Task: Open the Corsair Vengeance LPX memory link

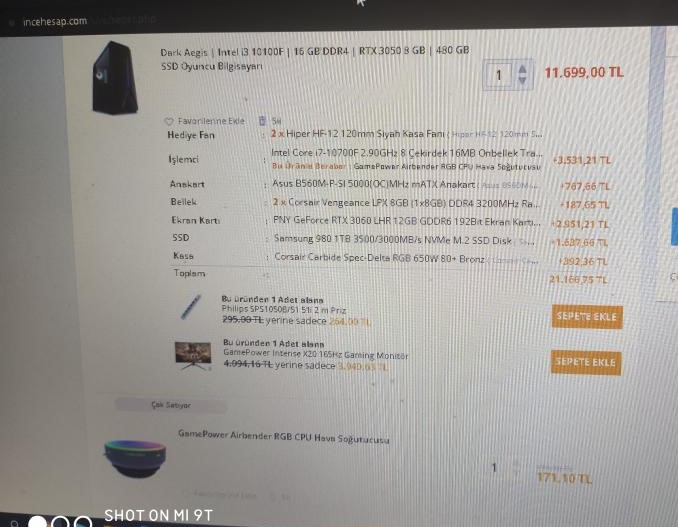Action: pos(406,202)
